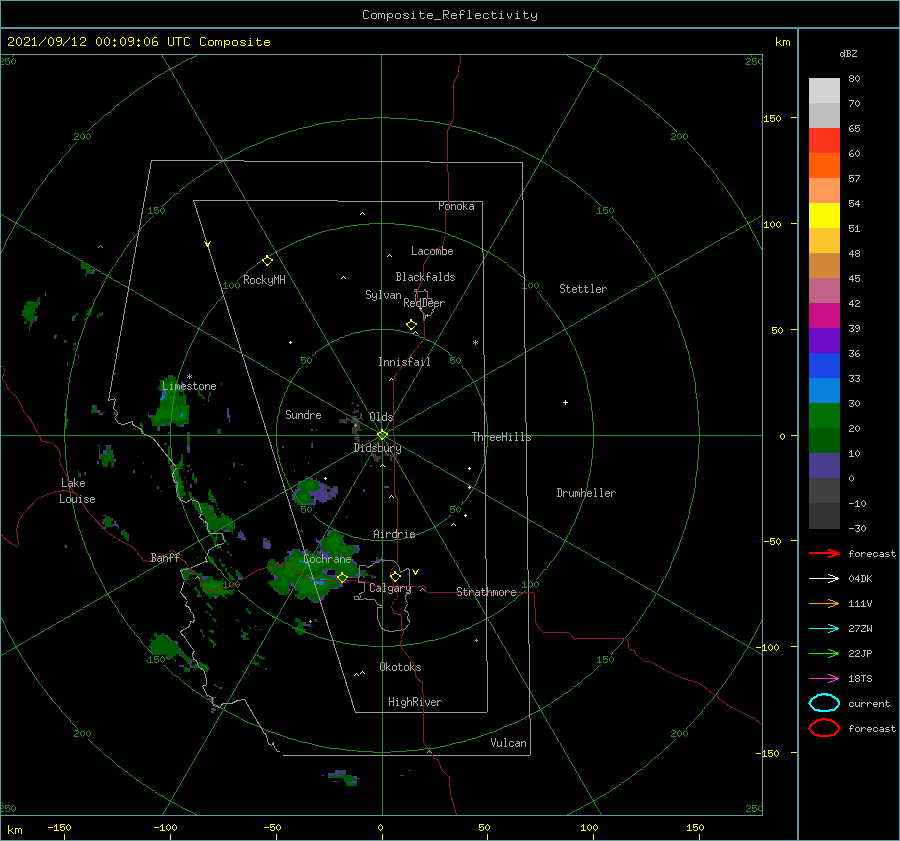
Task: Click the yellow radar-center diamond near Didsbury
Action: 382,435
